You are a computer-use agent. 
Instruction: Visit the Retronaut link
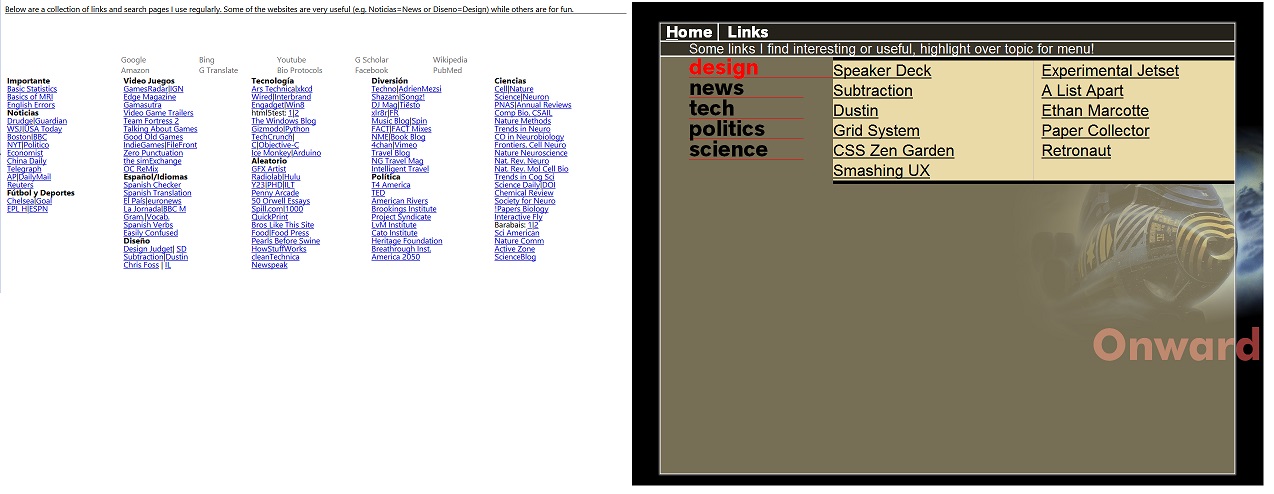[1076, 151]
